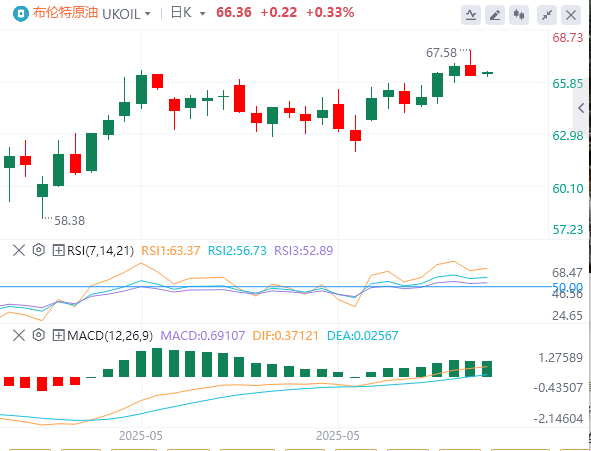Open the 日K timeframe dropdown
The width and height of the screenshot is (591, 451).
(203, 14)
